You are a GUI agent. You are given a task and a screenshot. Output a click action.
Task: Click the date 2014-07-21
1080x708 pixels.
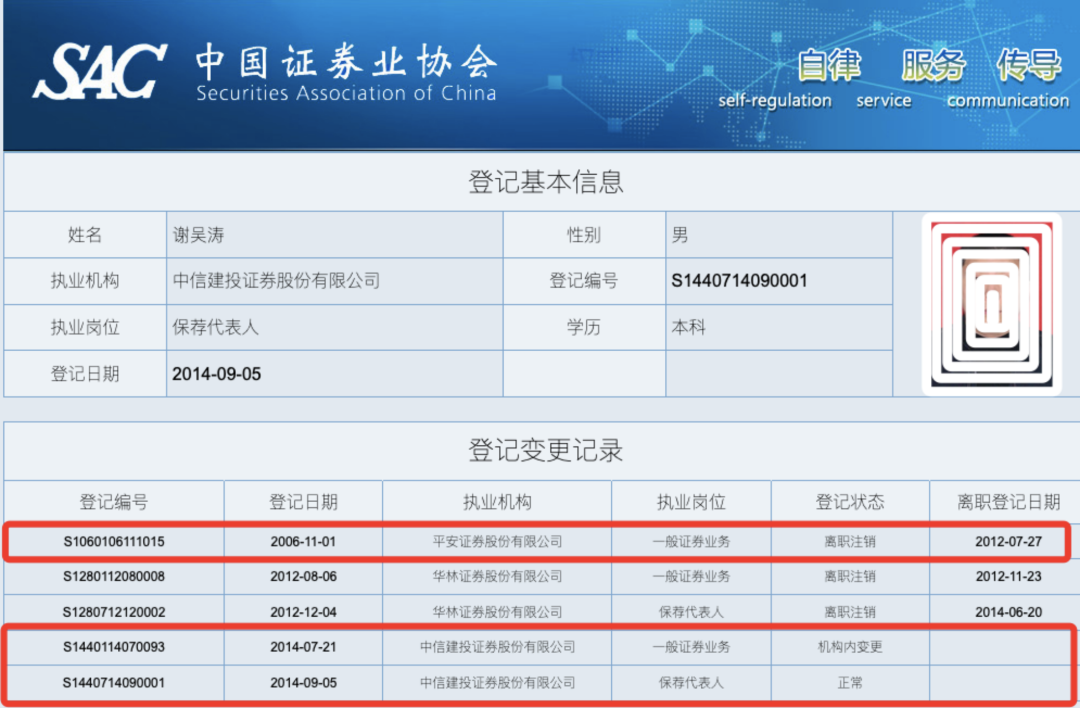(303, 647)
